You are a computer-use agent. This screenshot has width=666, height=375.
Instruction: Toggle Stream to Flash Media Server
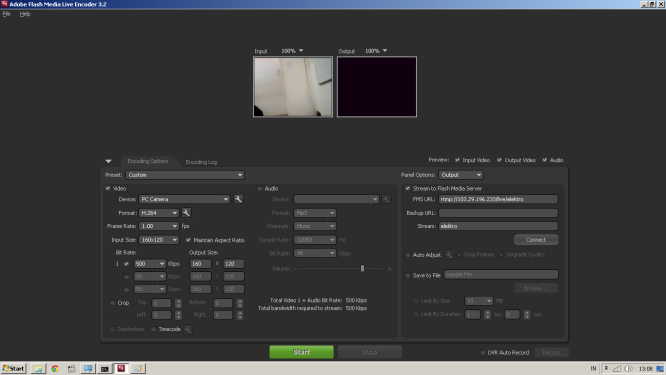[x=408, y=188]
